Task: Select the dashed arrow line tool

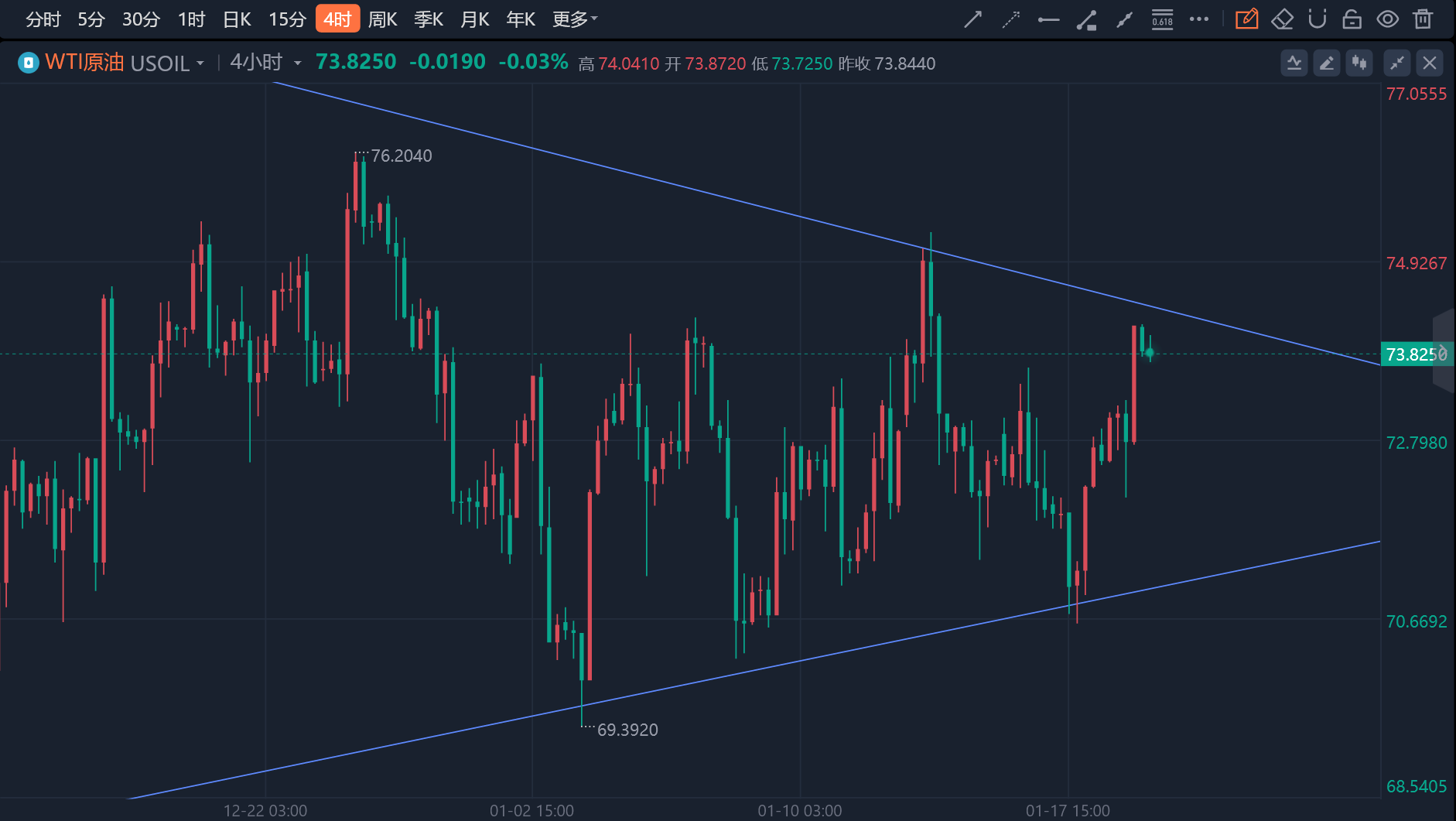Action: 1010,19
